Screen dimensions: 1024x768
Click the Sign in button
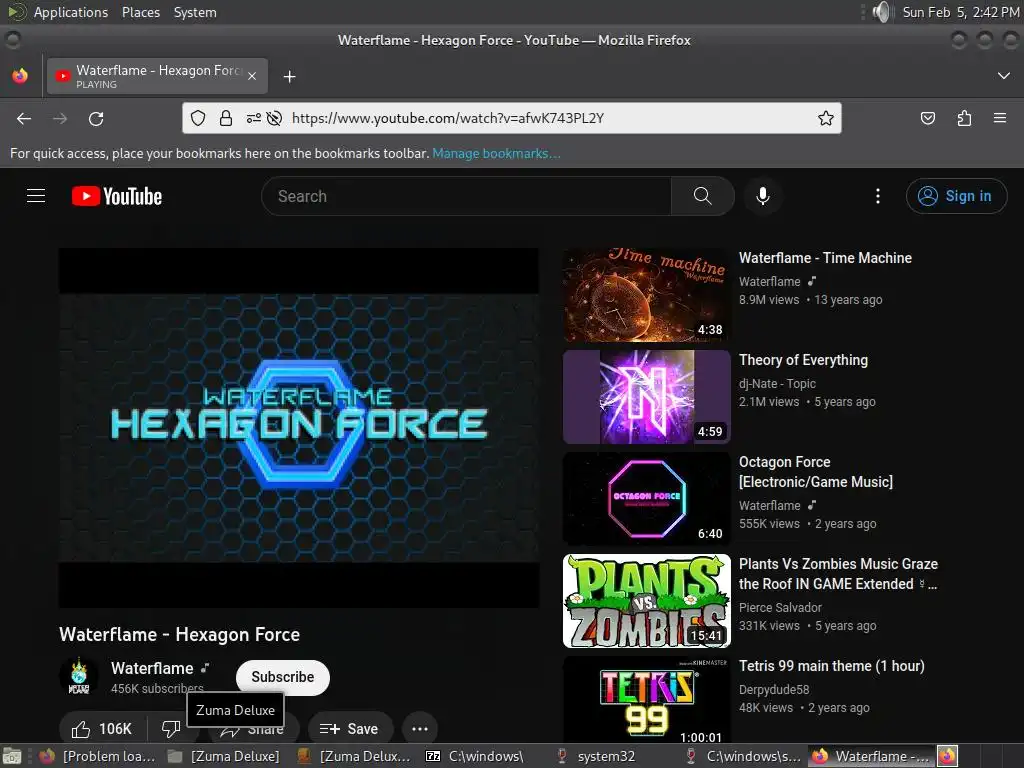pos(956,196)
